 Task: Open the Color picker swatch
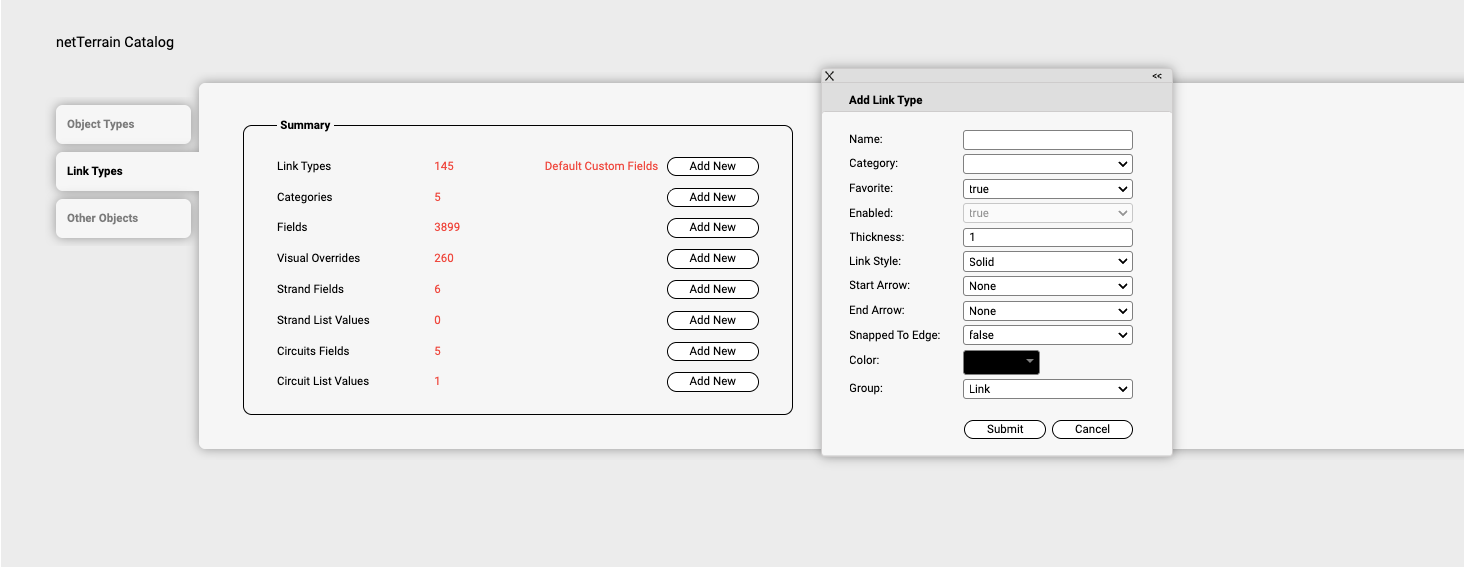[1001, 362]
